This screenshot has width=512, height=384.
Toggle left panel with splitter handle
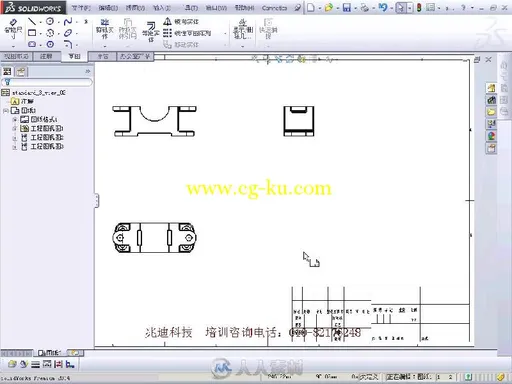pos(97,200)
